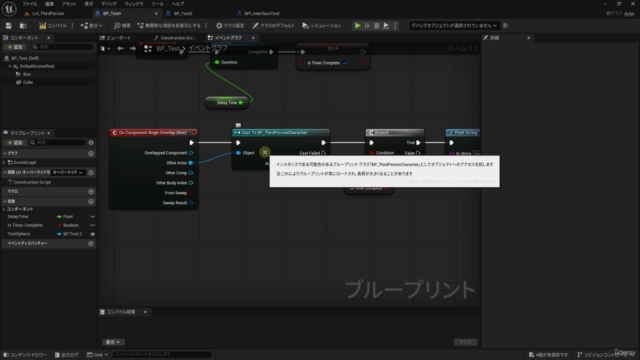Open クラス設定 class settings
The height and width of the screenshot is (360, 640).
230,26
